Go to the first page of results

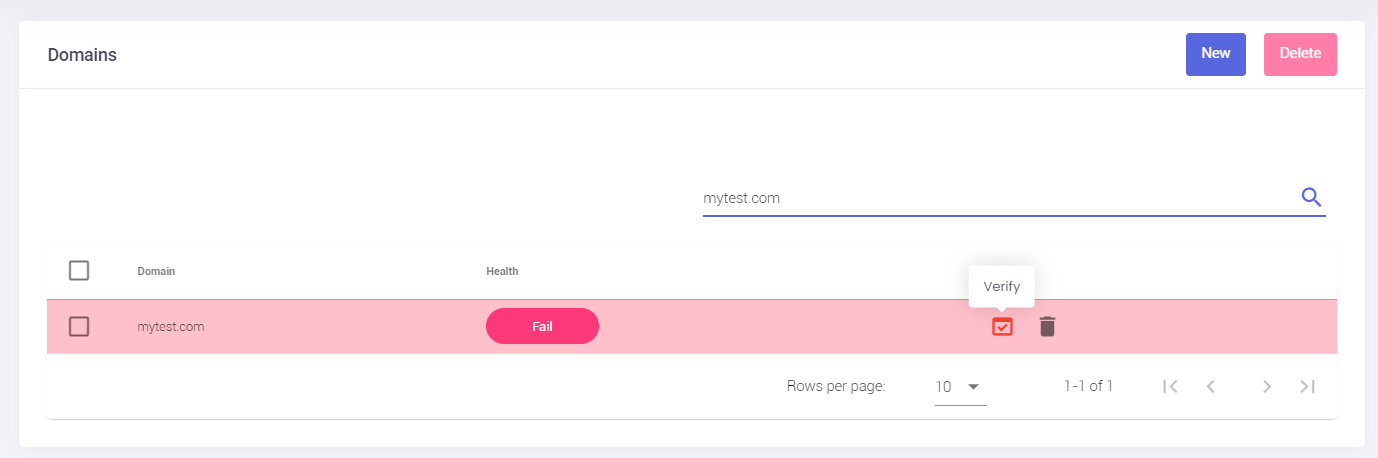(x=1171, y=386)
